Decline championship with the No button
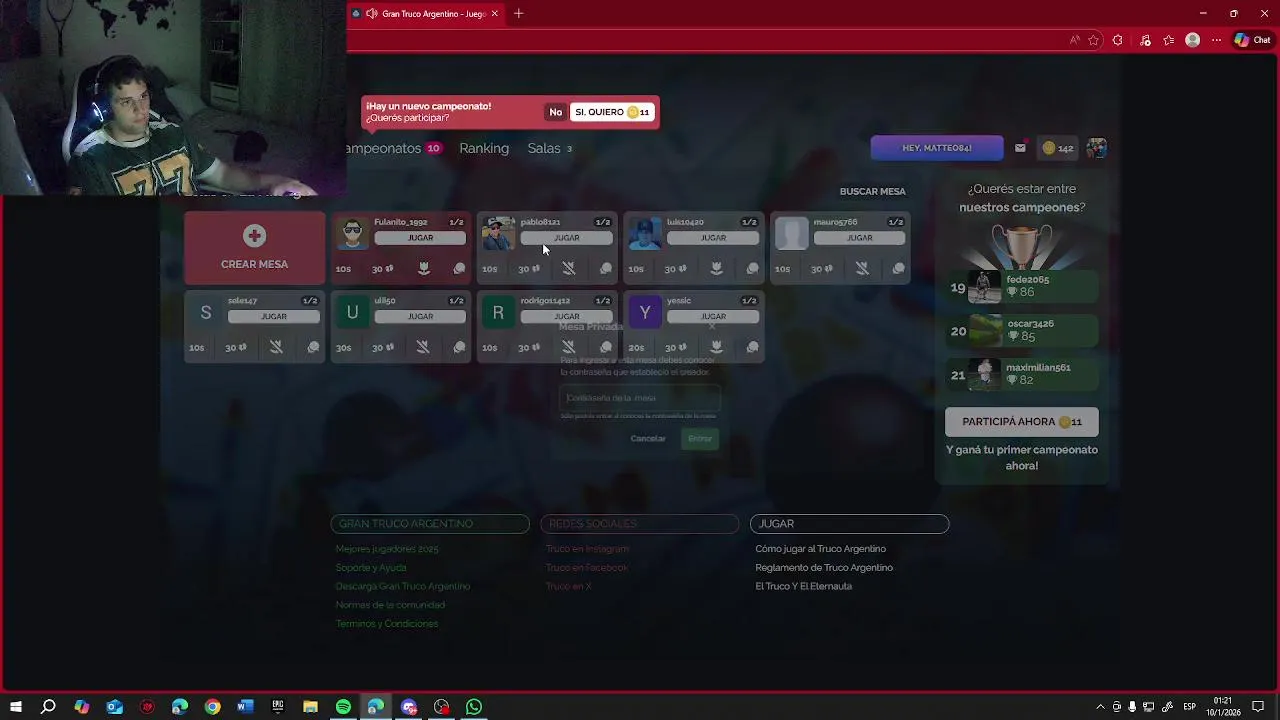 coord(556,112)
